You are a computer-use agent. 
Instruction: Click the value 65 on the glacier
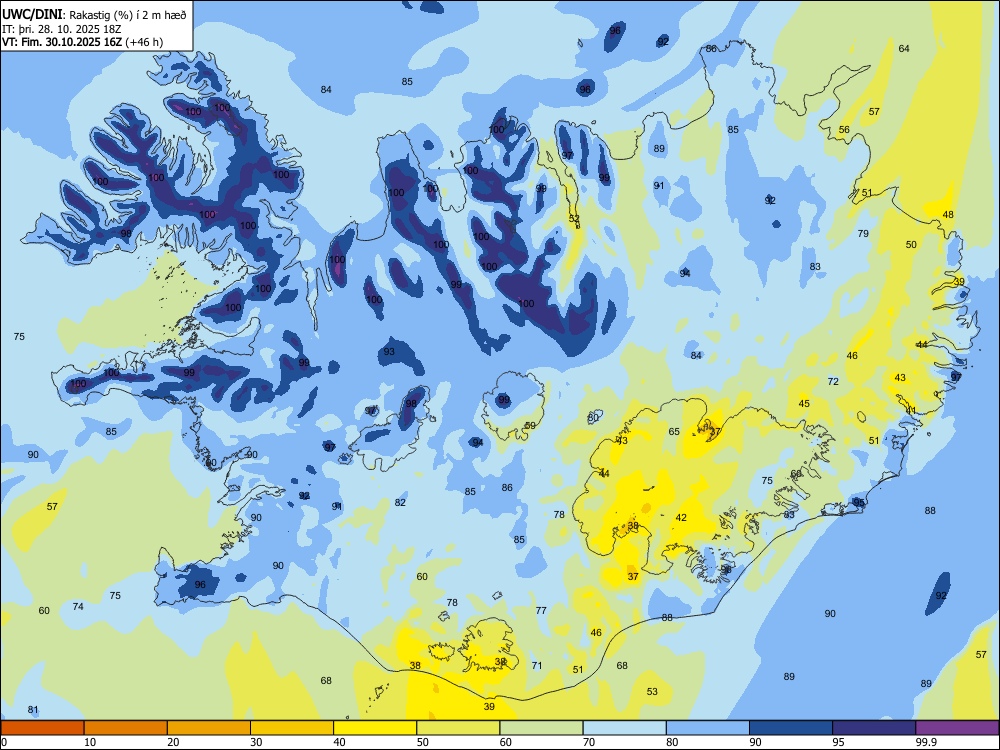point(674,431)
